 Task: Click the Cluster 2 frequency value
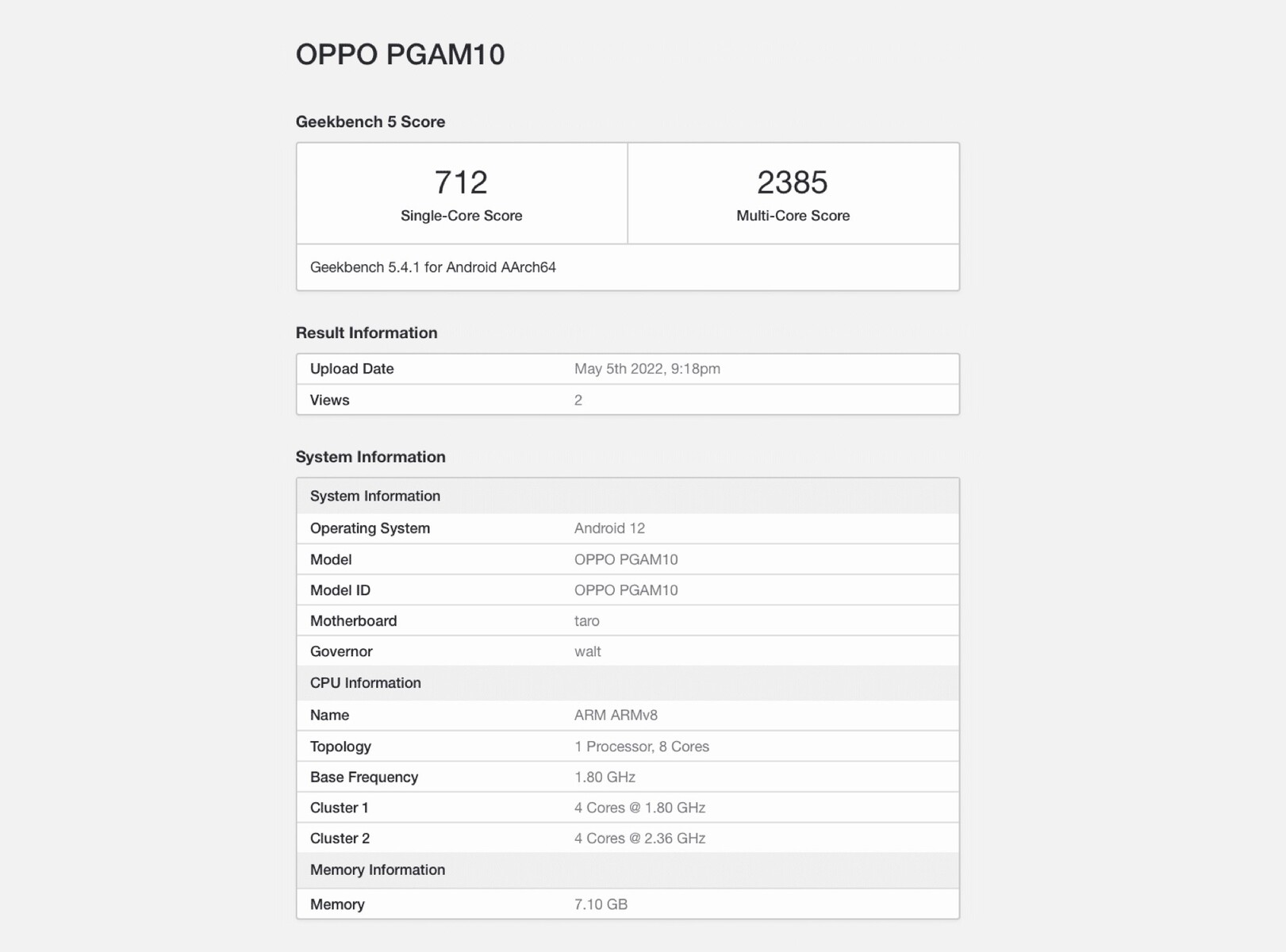(x=639, y=839)
